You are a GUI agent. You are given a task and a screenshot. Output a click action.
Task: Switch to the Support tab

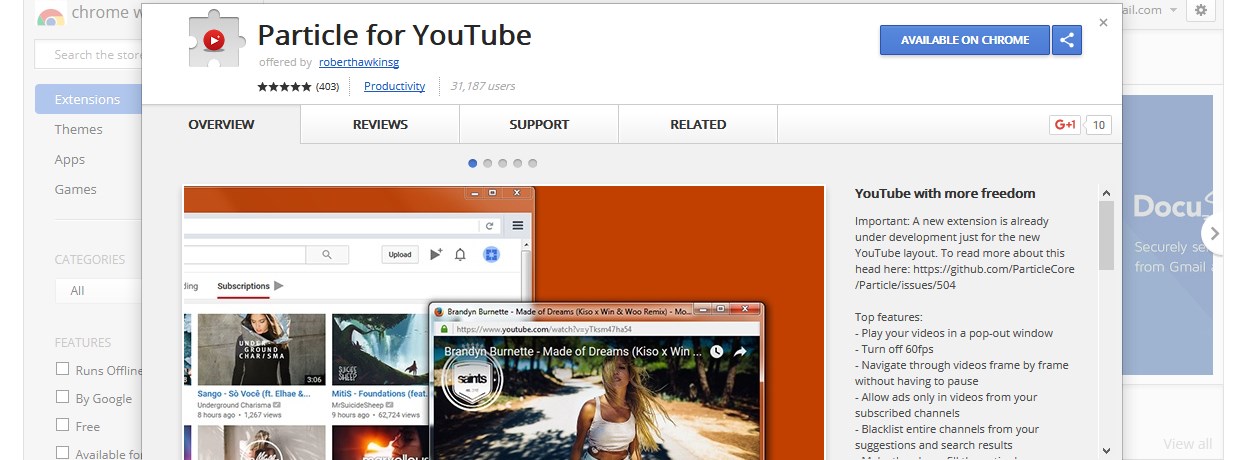coord(539,125)
